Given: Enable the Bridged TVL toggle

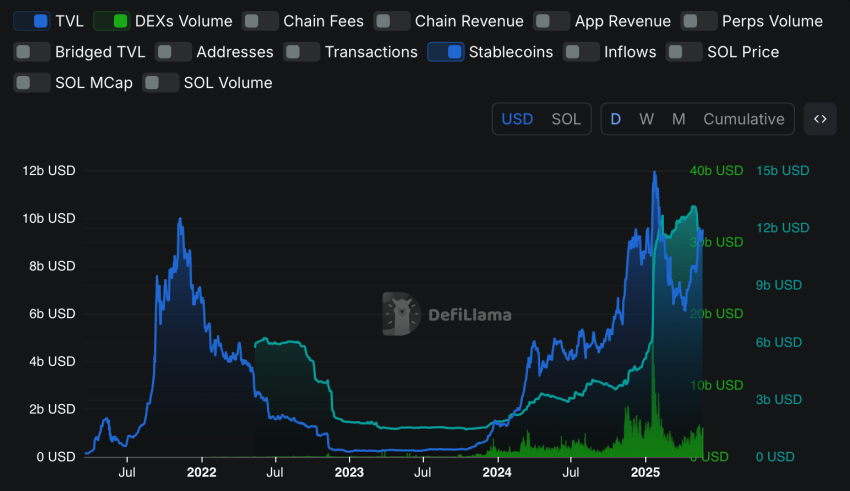Looking at the screenshot, I should pyautogui.click(x=32, y=52).
